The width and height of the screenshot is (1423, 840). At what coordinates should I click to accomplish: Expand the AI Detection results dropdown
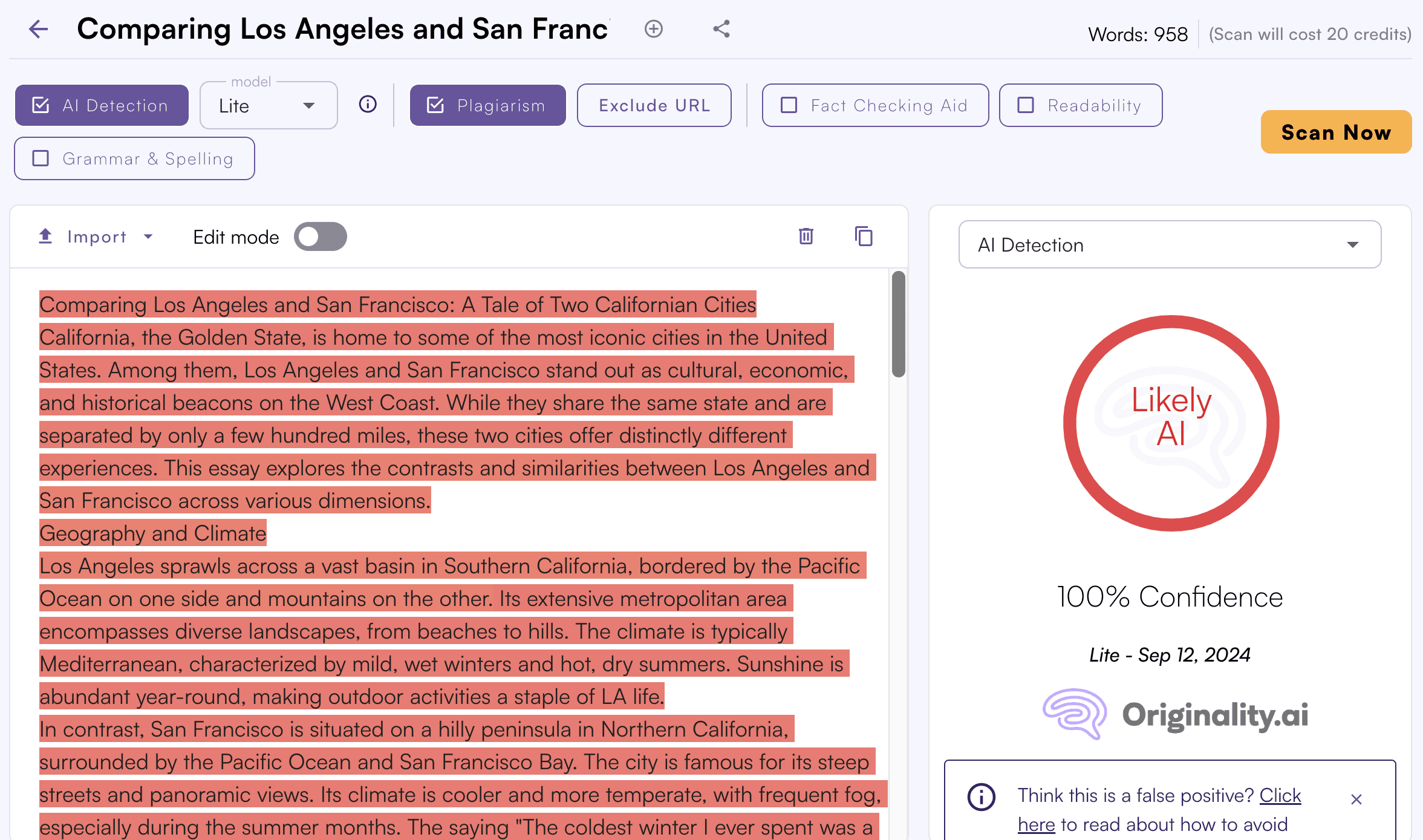[1170, 245]
